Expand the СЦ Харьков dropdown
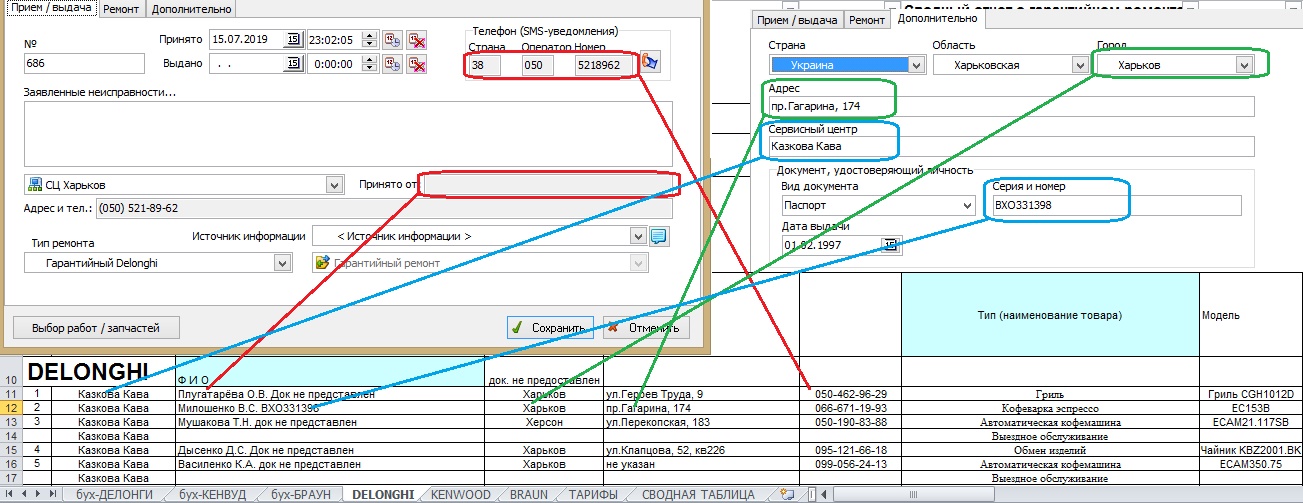Image resolution: width=1303 pixels, height=503 pixels. pyautogui.click(x=334, y=185)
